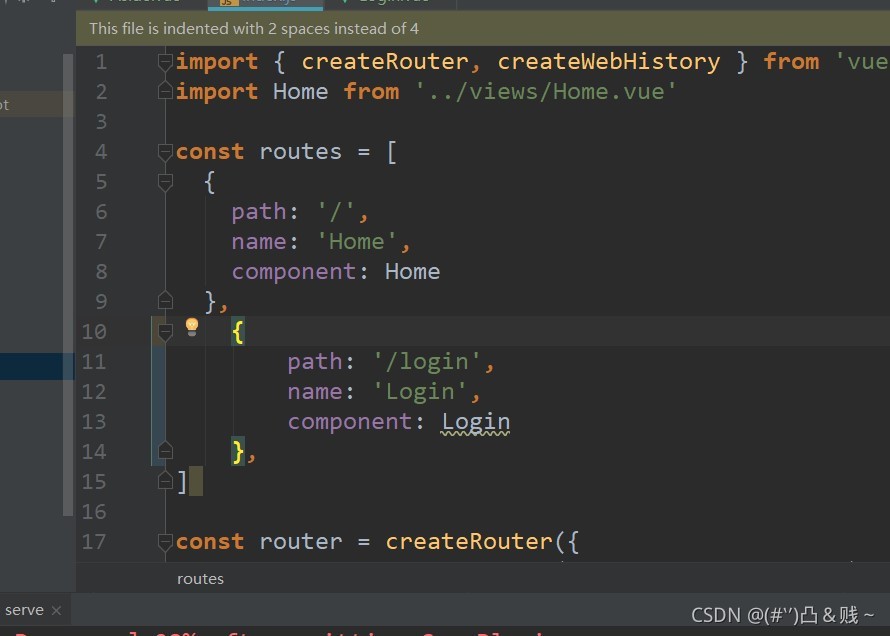Click the createRouter call on line 17
Image resolution: width=890 pixels, height=636 pixels.
(x=469, y=542)
